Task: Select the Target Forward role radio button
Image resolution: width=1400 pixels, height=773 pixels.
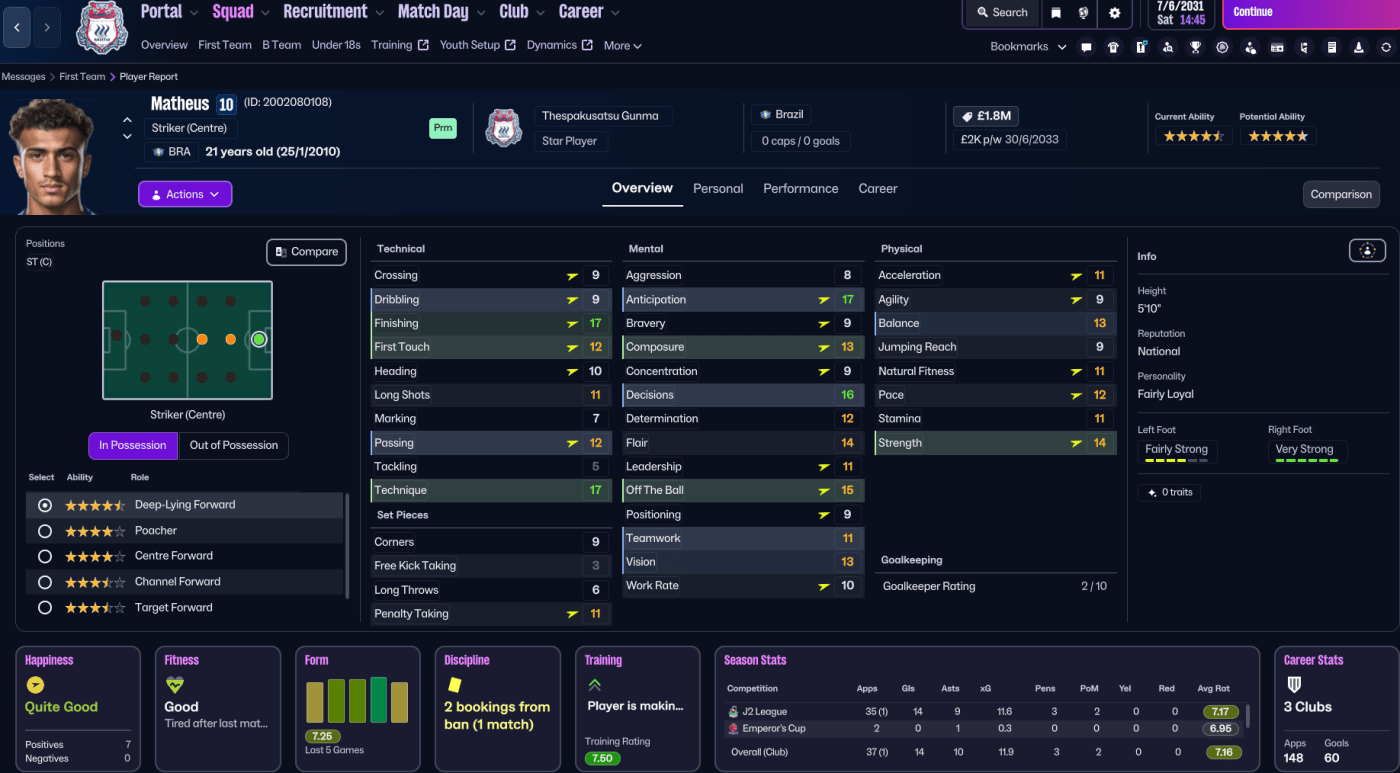Action: (x=44, y=608)
